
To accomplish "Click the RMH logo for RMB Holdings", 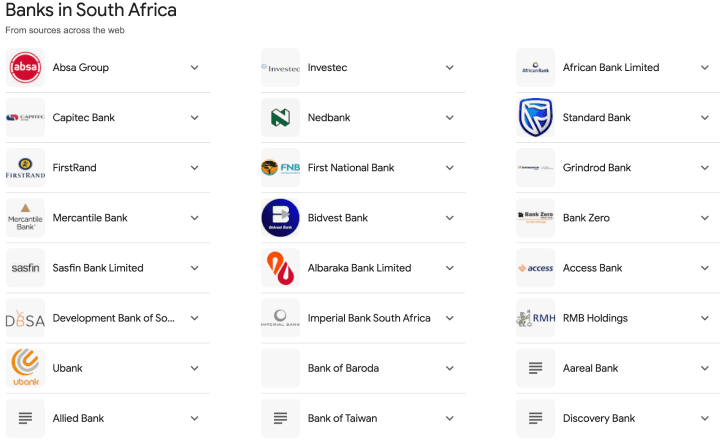I will (536, 318).
